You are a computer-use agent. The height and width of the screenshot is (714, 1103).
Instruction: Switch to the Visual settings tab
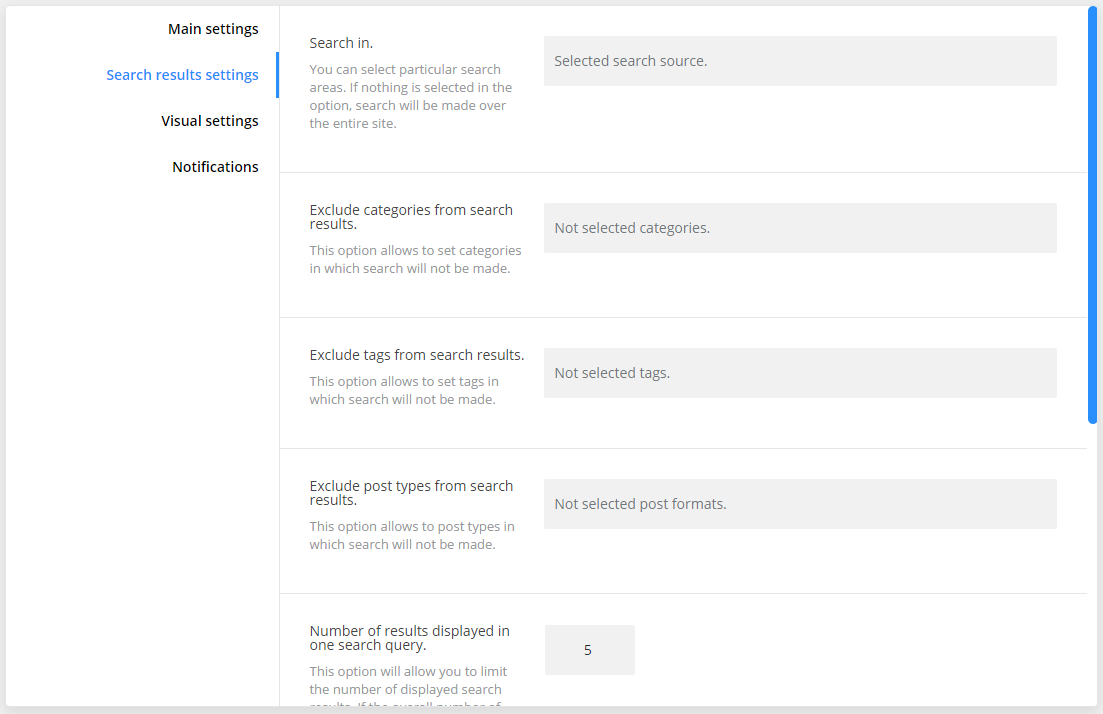point(210,121)
